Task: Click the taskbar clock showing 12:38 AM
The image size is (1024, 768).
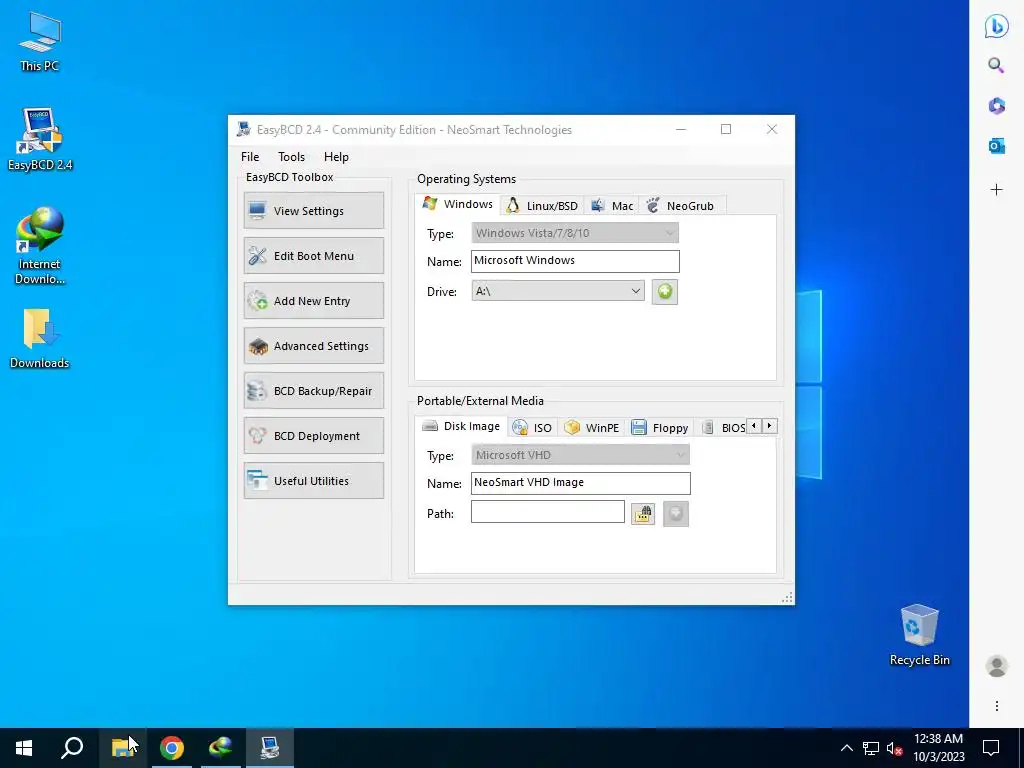Action: (938, 748)
